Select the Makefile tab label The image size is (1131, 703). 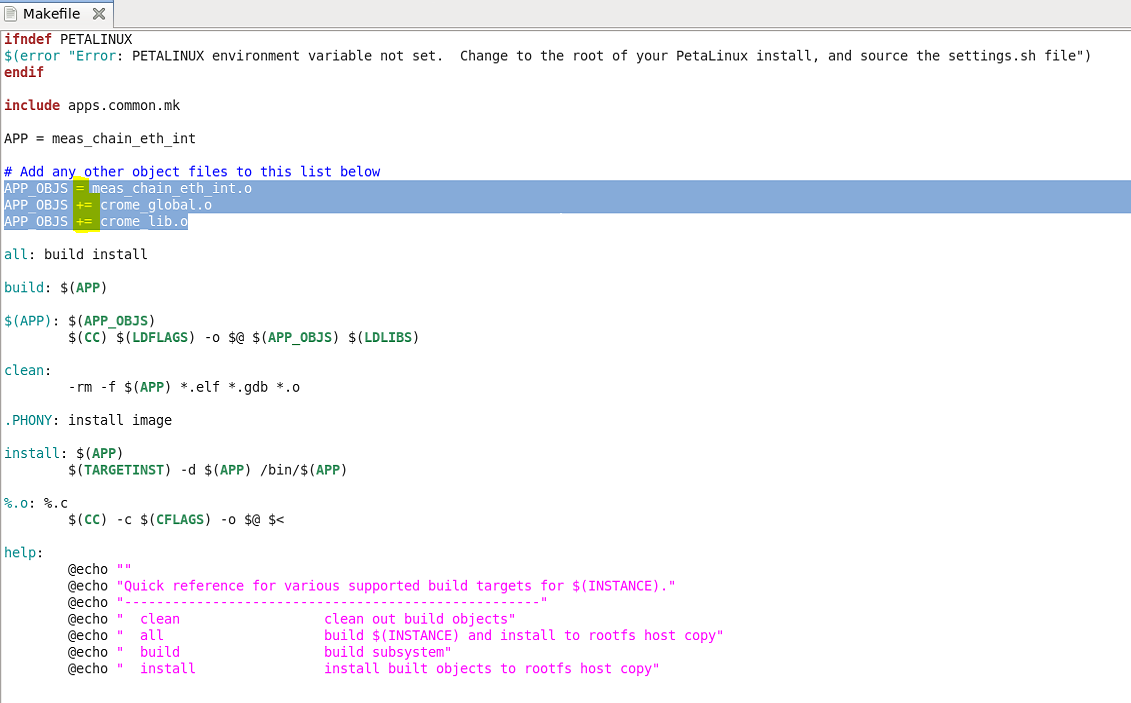51,14
